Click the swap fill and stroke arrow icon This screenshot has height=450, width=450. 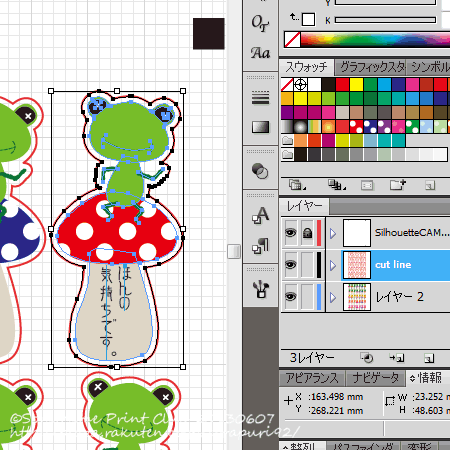click(294, 16)
